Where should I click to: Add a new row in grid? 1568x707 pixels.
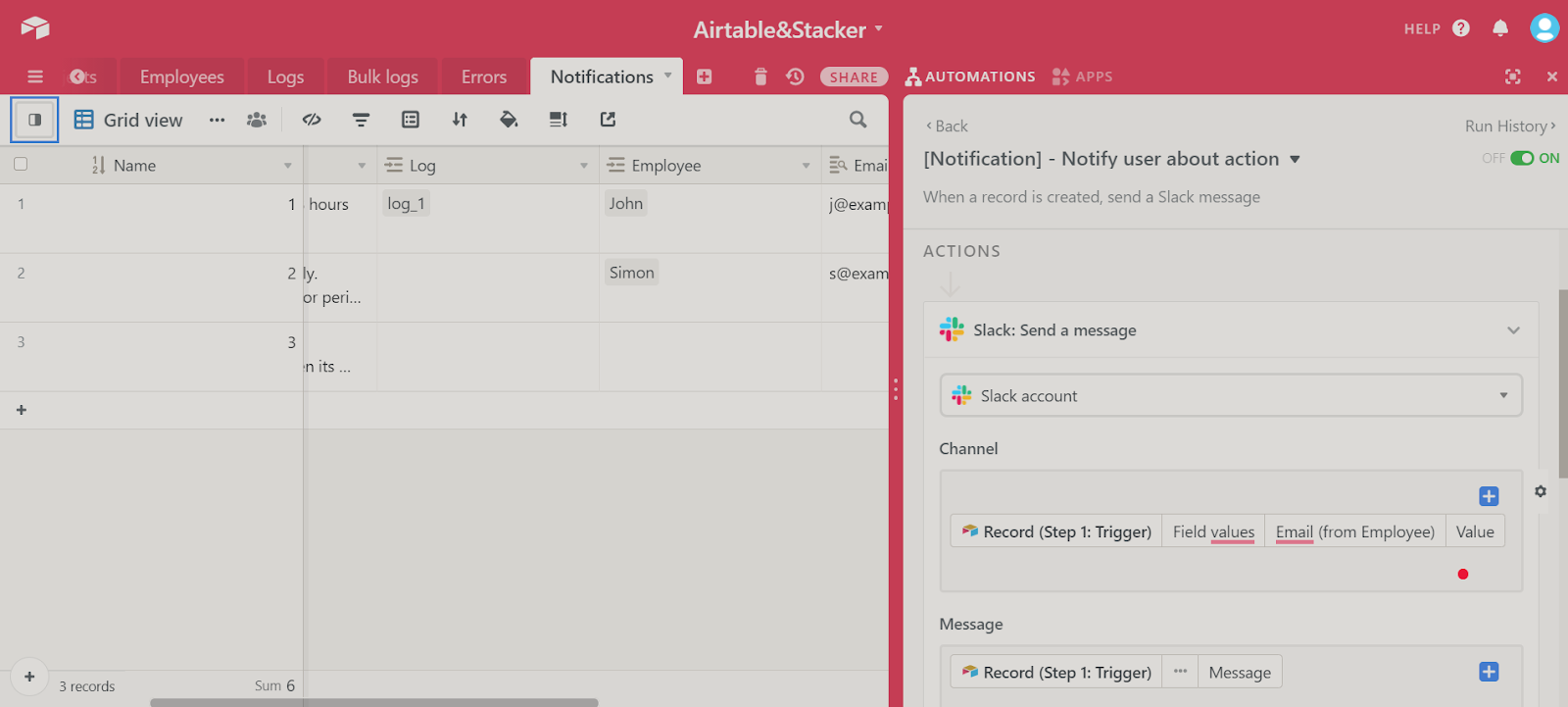point(22,410)
